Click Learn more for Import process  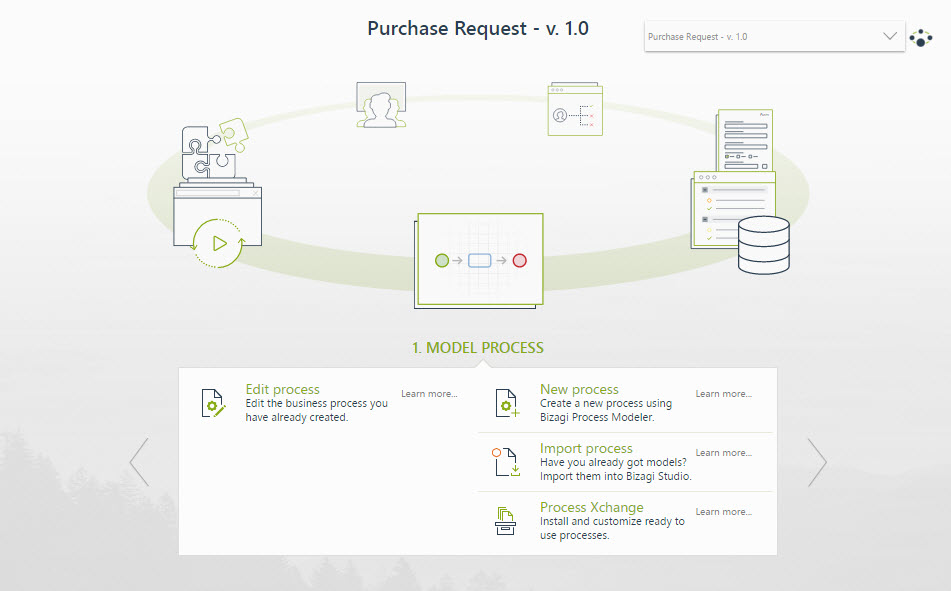[x=724, y=453]
